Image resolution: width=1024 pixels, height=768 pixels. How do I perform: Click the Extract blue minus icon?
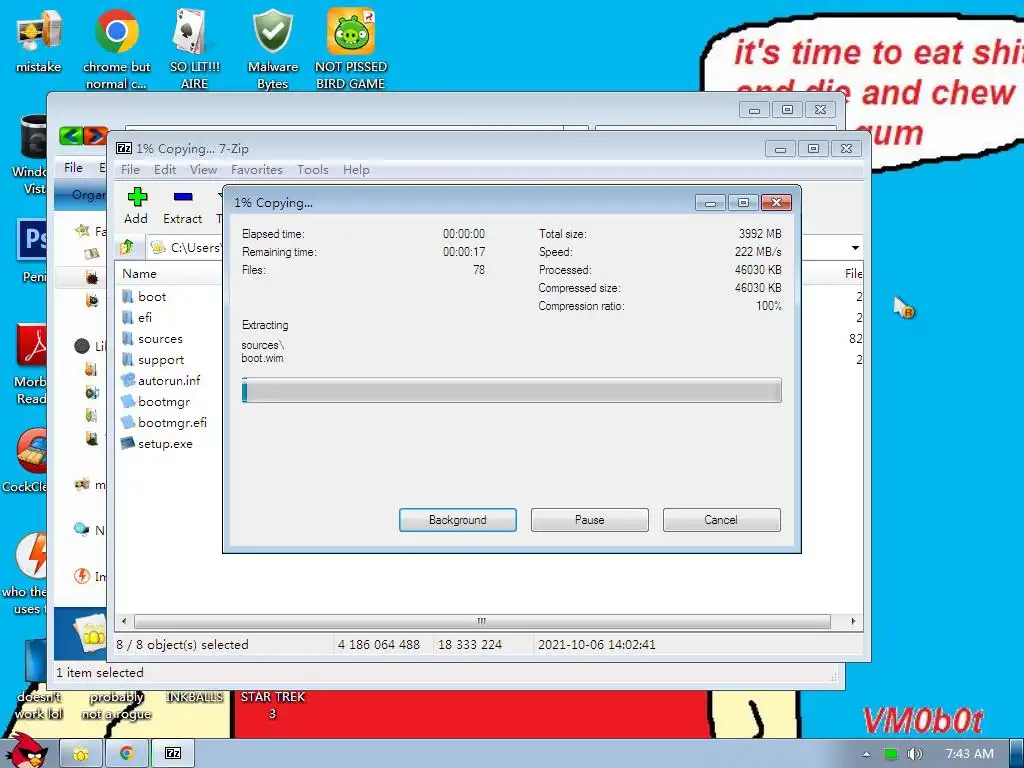pos(183,197)
